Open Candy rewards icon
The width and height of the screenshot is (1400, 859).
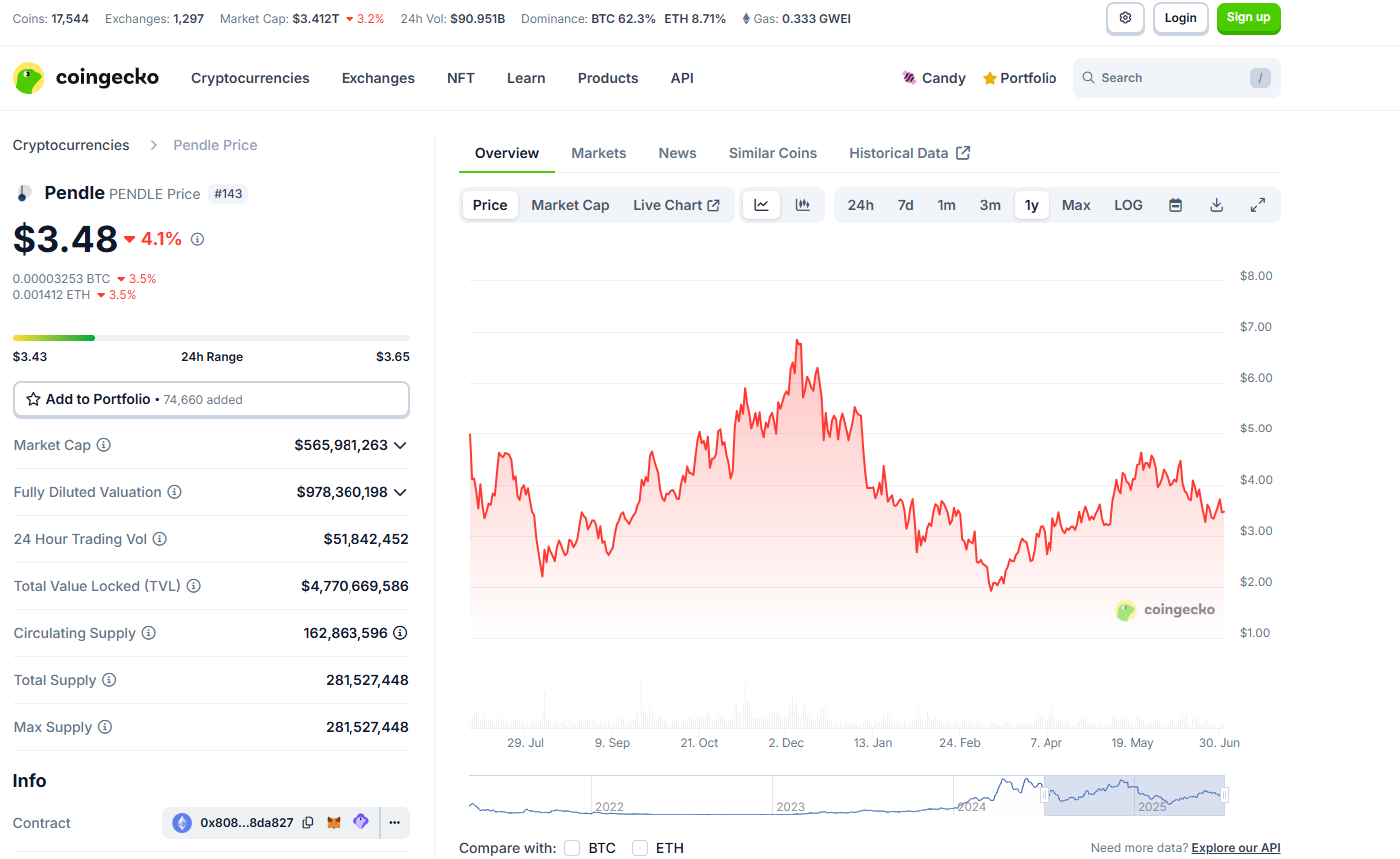909,78
